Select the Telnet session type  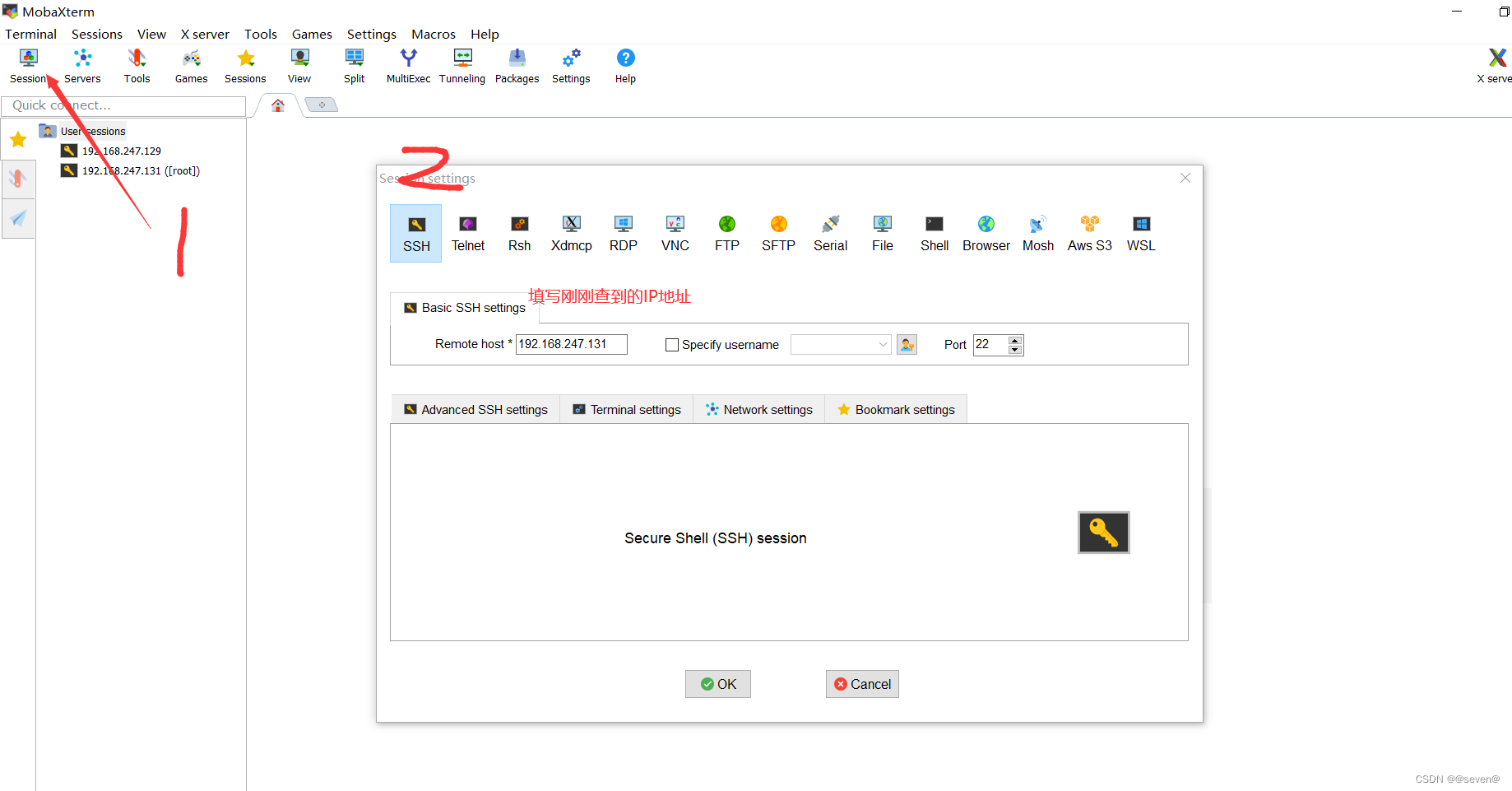(x=467, y=233)
